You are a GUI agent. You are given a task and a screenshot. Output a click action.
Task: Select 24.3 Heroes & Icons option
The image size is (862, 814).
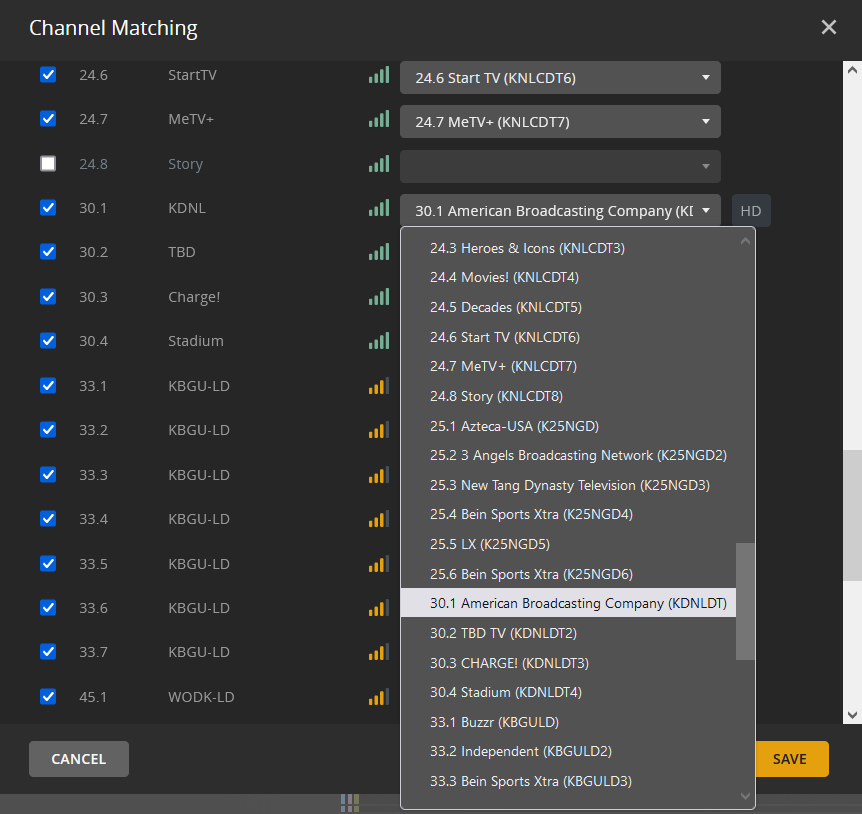(x=568, y=248)
